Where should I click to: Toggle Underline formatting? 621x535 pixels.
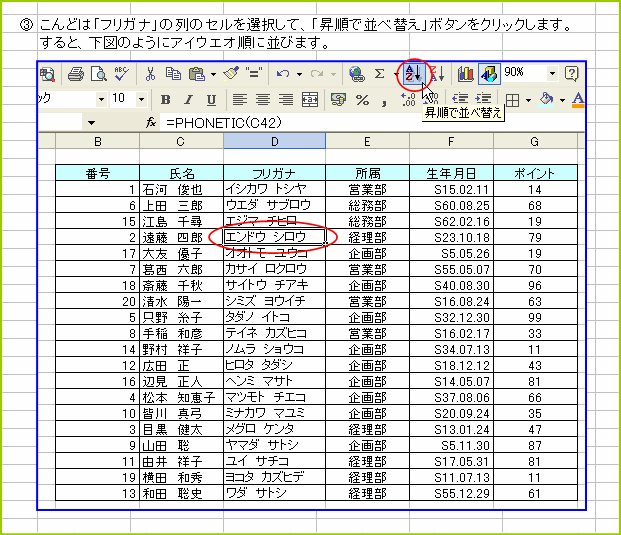point(211,99)
